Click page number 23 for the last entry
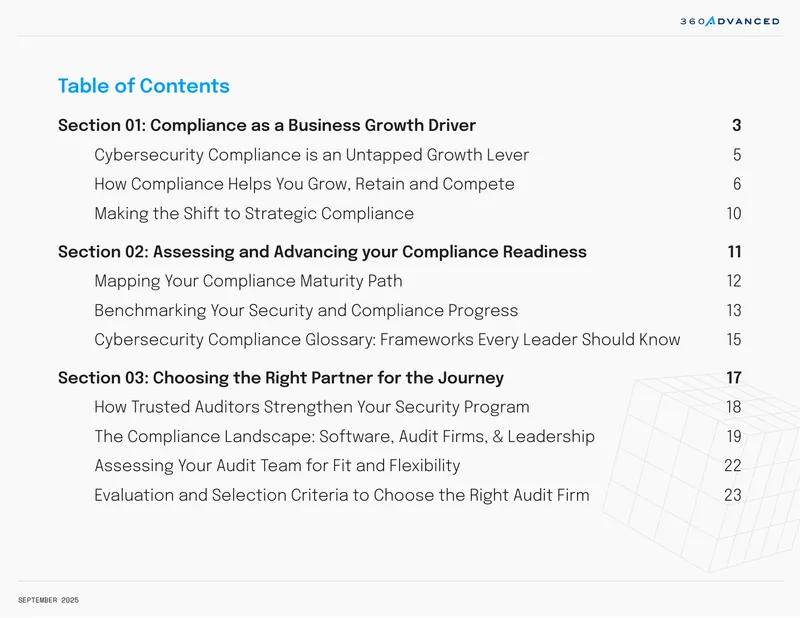Viewport: 800px width, 618px height. 733,495
